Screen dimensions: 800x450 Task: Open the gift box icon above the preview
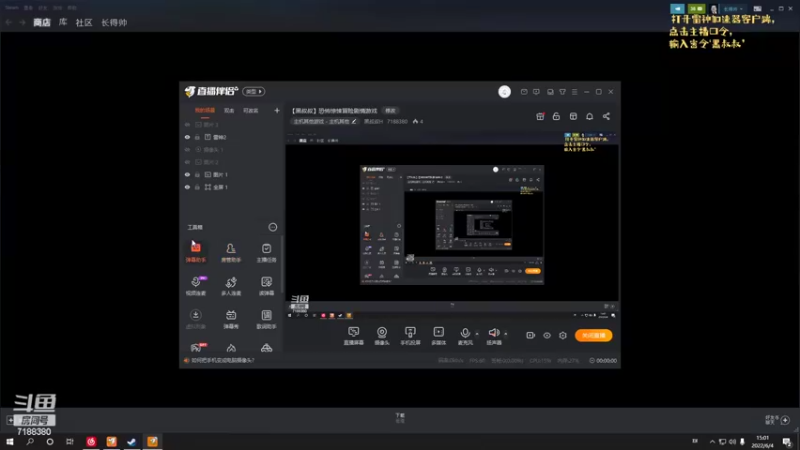click(540, 116)
